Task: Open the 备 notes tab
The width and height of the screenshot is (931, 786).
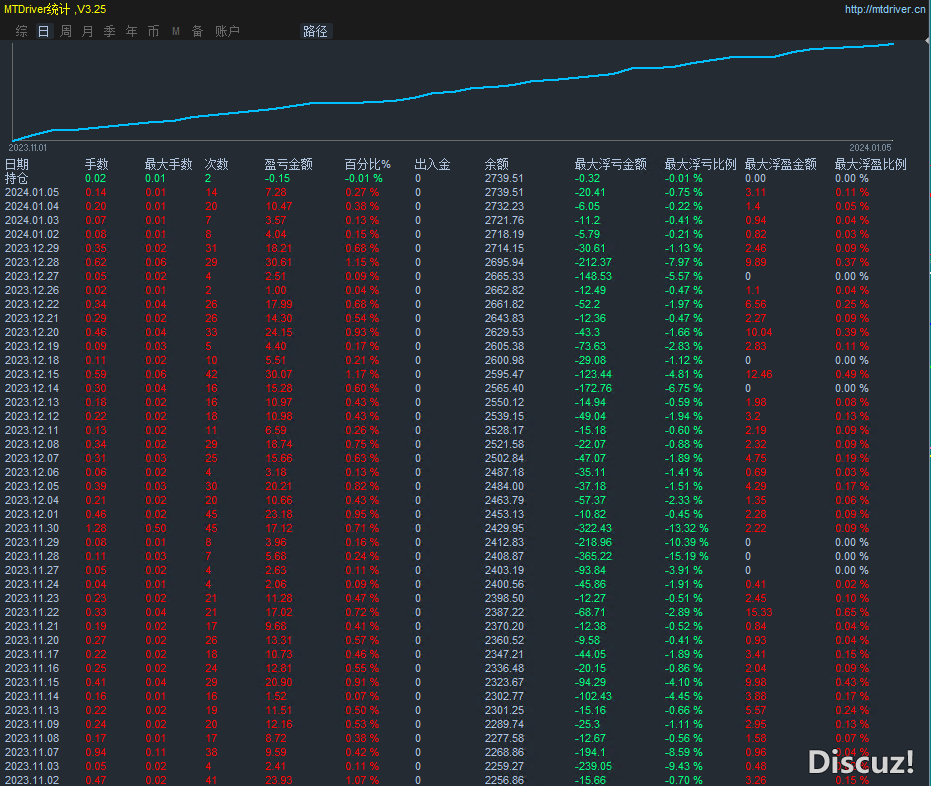Action: [x=197, y=31]
